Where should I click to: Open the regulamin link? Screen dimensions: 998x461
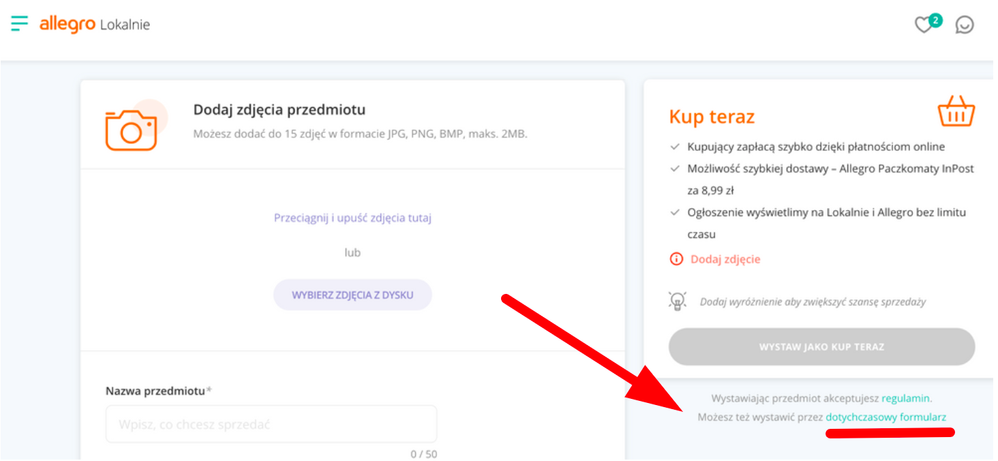pos(906,398)
